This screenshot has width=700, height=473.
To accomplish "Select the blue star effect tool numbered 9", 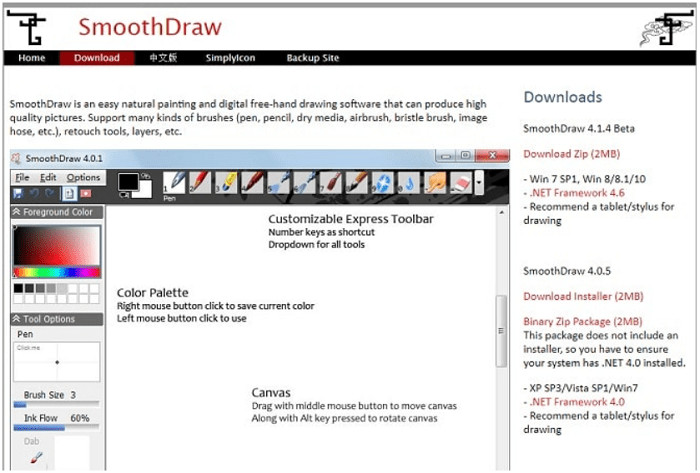I will (383, 183).
